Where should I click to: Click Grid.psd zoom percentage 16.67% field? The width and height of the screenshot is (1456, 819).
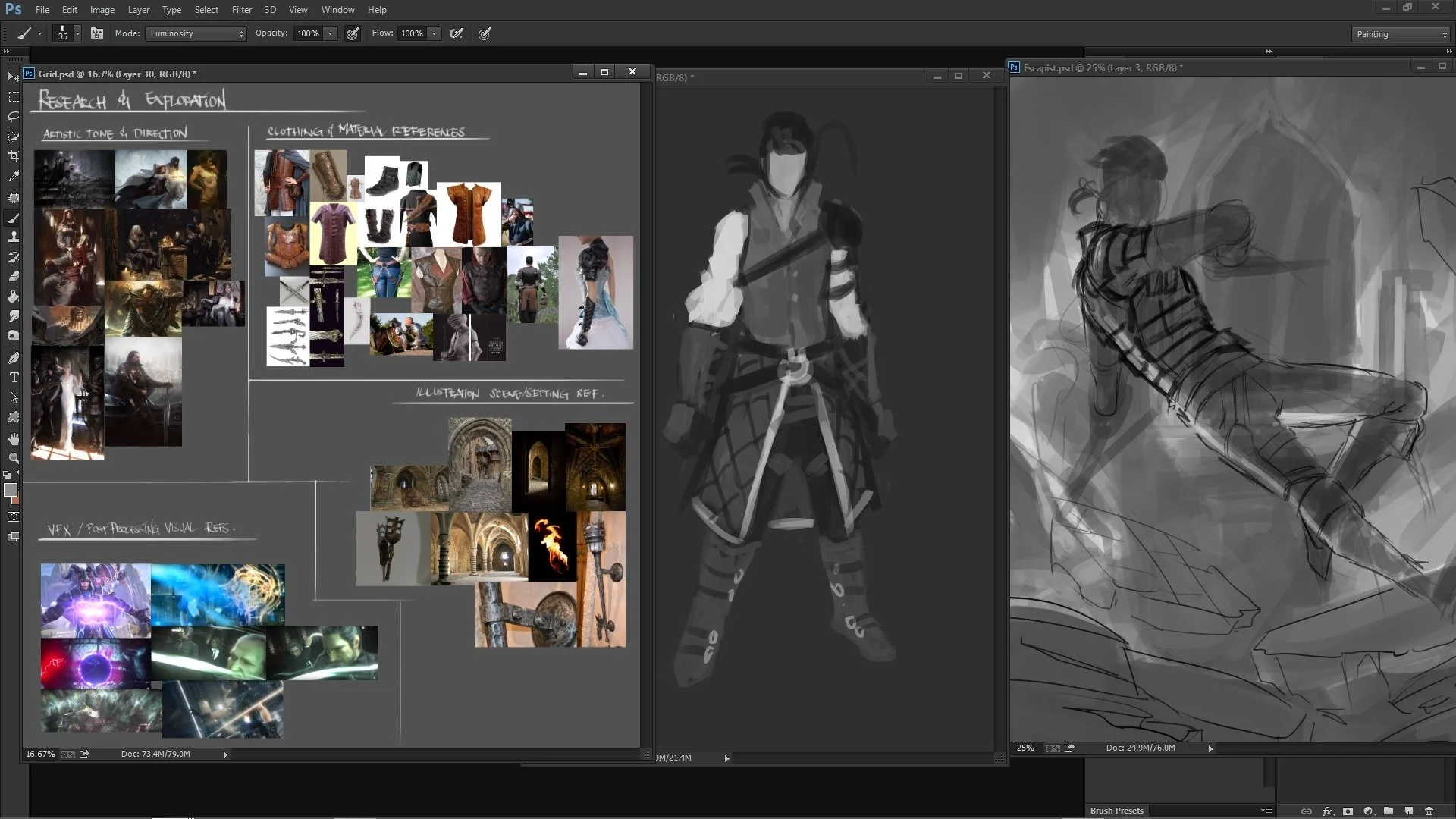coord(40,755)
